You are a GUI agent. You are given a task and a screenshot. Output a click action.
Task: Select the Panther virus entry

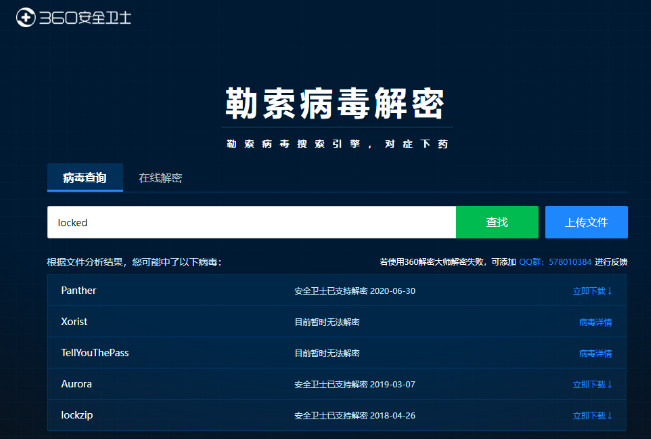(x=78, y=291)
